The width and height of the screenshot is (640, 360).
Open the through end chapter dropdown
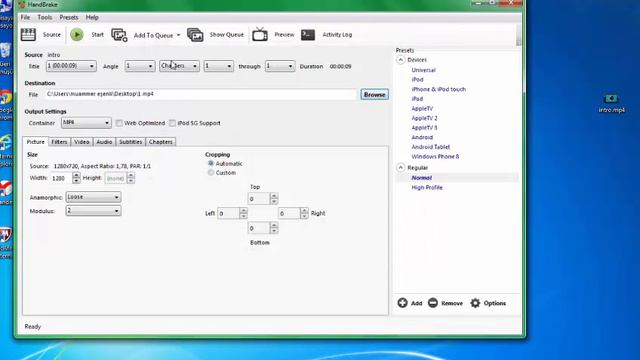(280, 66)
